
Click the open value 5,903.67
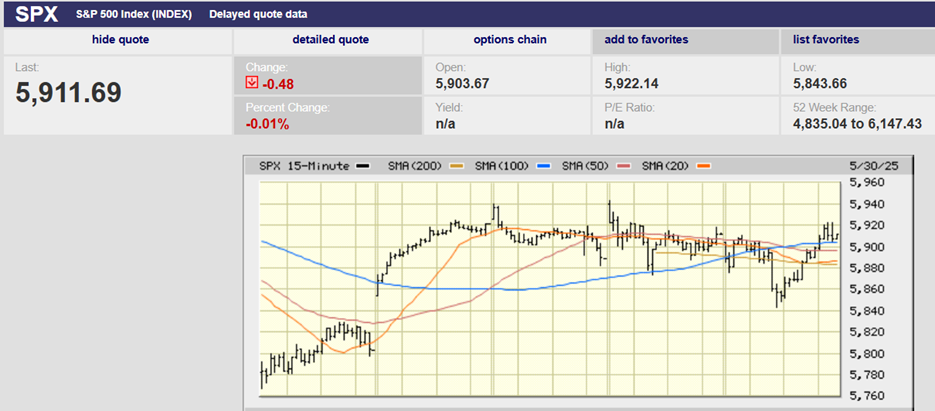point(462,84)
